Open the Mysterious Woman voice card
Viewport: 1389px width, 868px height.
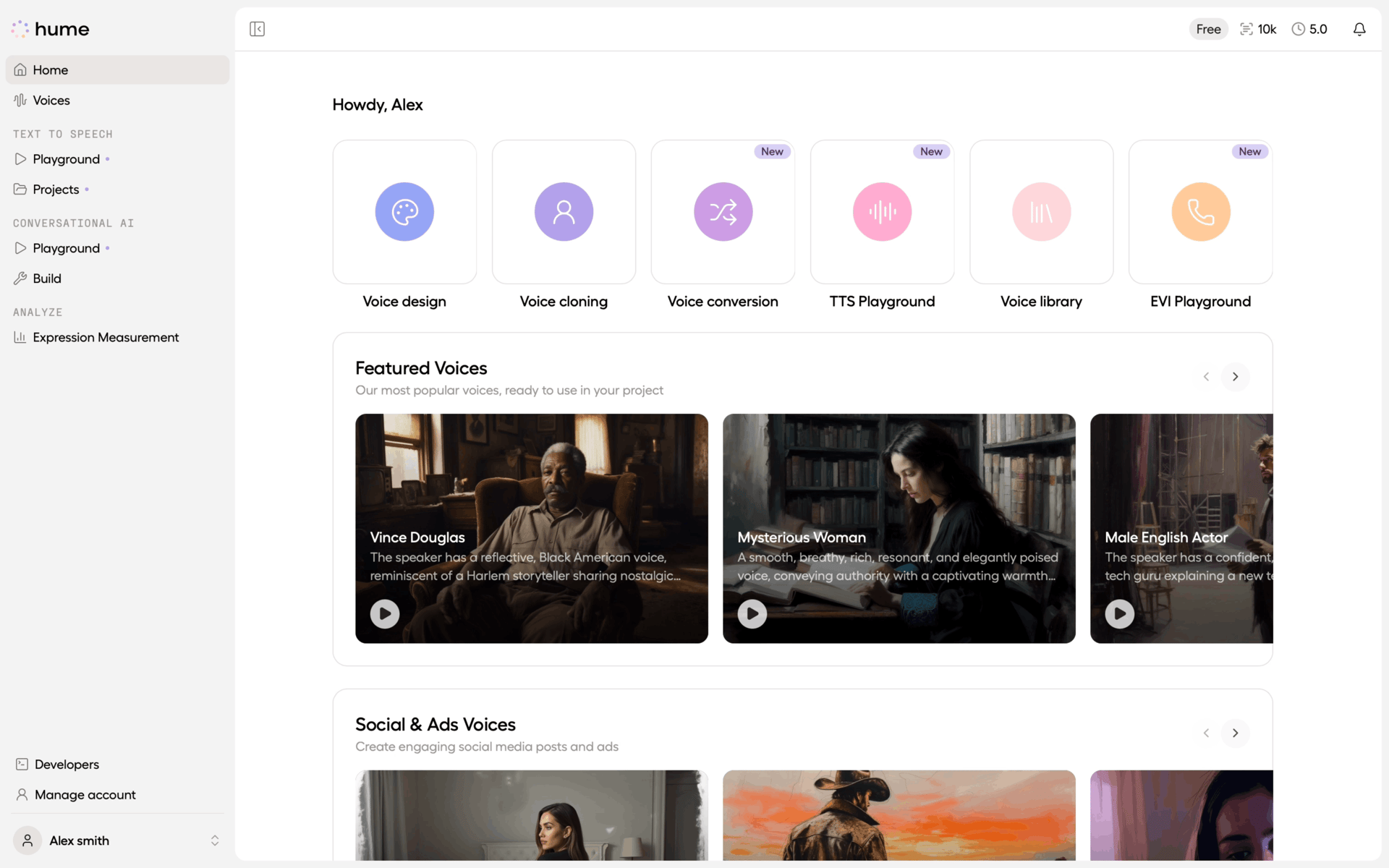[899, 528]
